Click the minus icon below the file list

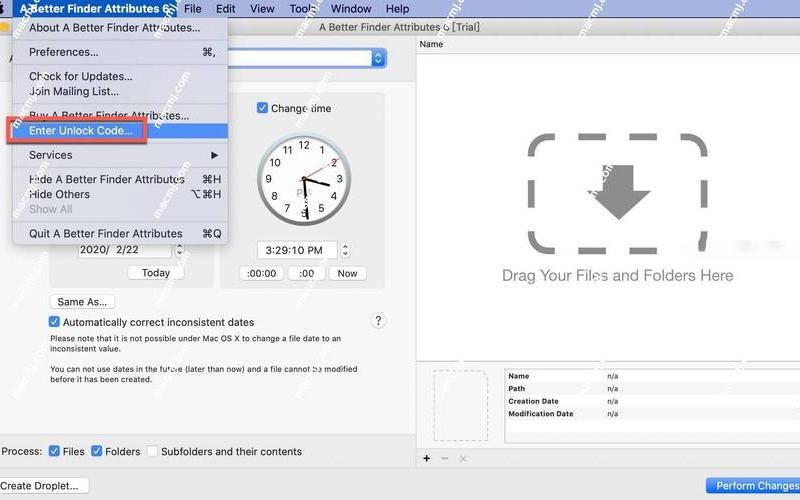pos(445,458)
